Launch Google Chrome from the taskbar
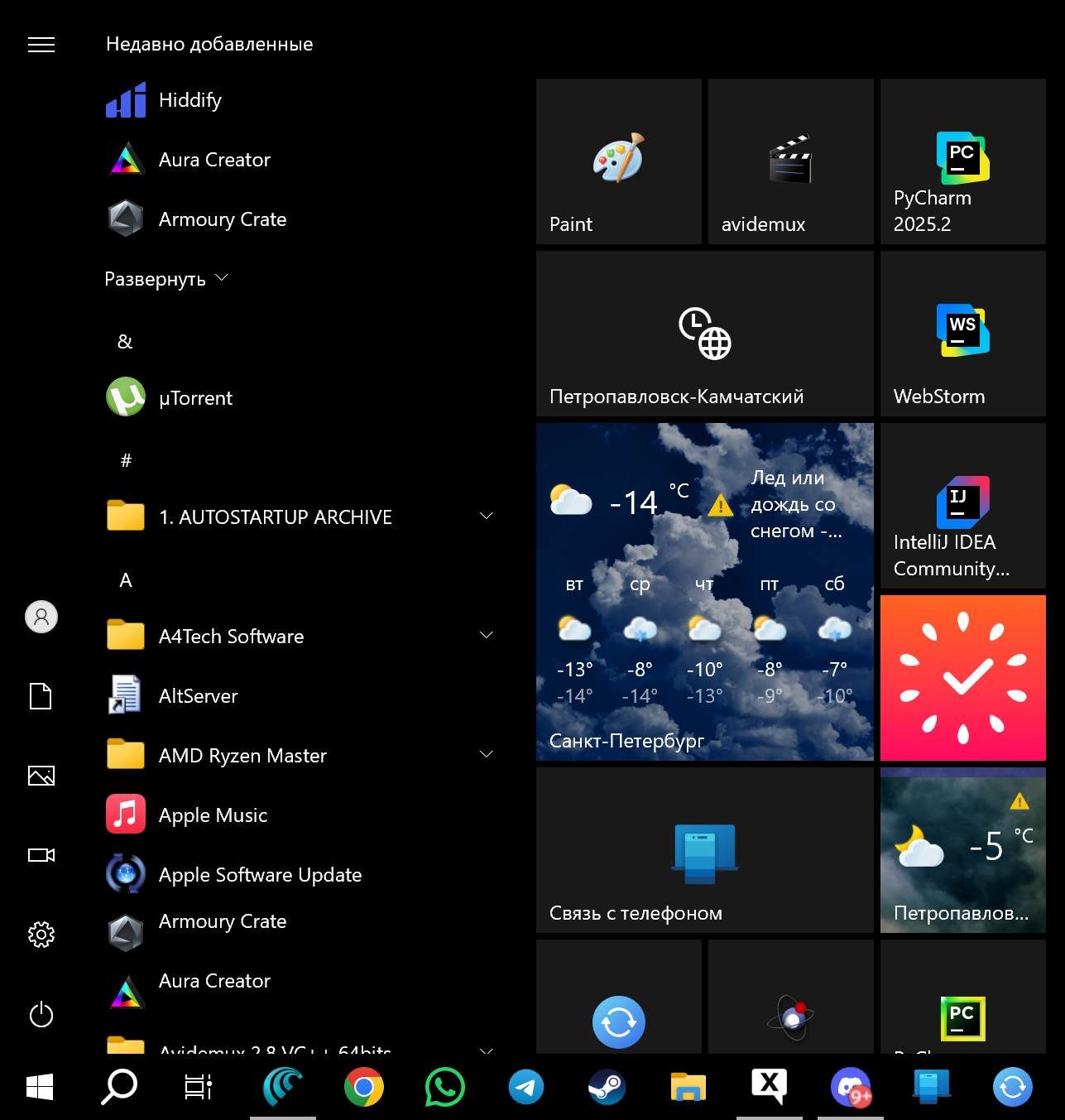This screenshot has width=1065, height=1120. click(x=364, y=1087)
